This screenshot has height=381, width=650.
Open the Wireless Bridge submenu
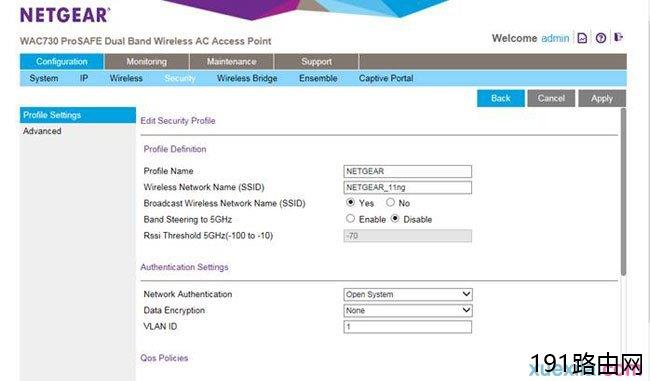(247, 78)
